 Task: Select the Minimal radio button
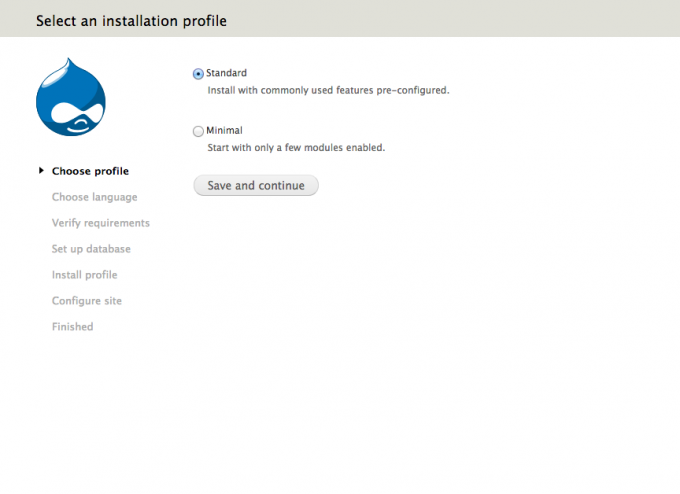pyautogui.click(x=198, y=131)
